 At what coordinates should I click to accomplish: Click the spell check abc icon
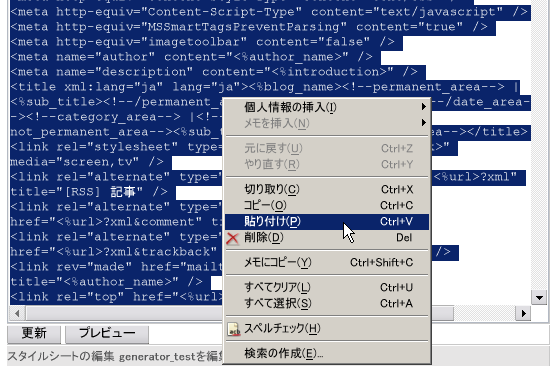pos(234,329)
